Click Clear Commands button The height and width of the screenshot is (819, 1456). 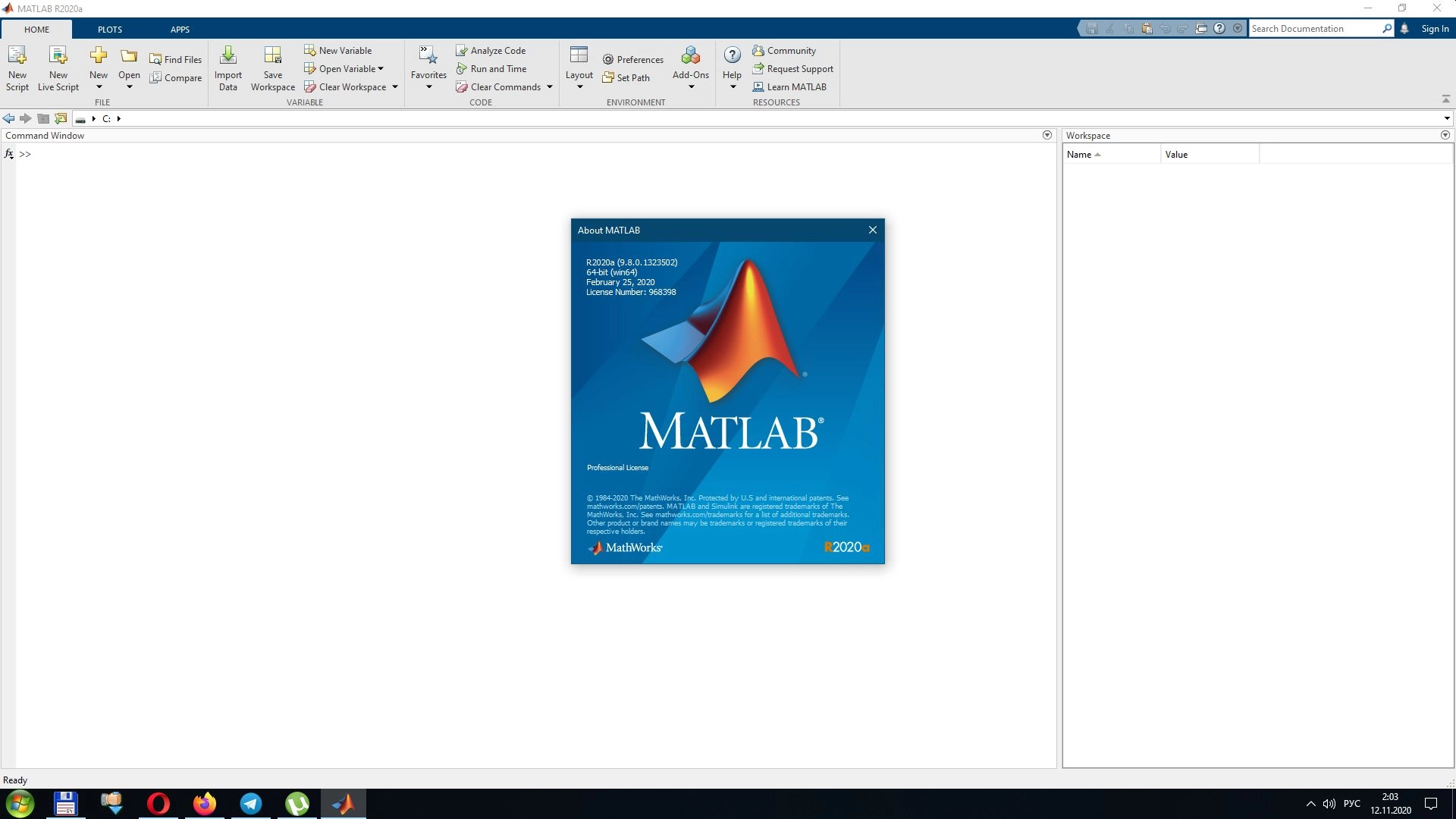(499, 86)
